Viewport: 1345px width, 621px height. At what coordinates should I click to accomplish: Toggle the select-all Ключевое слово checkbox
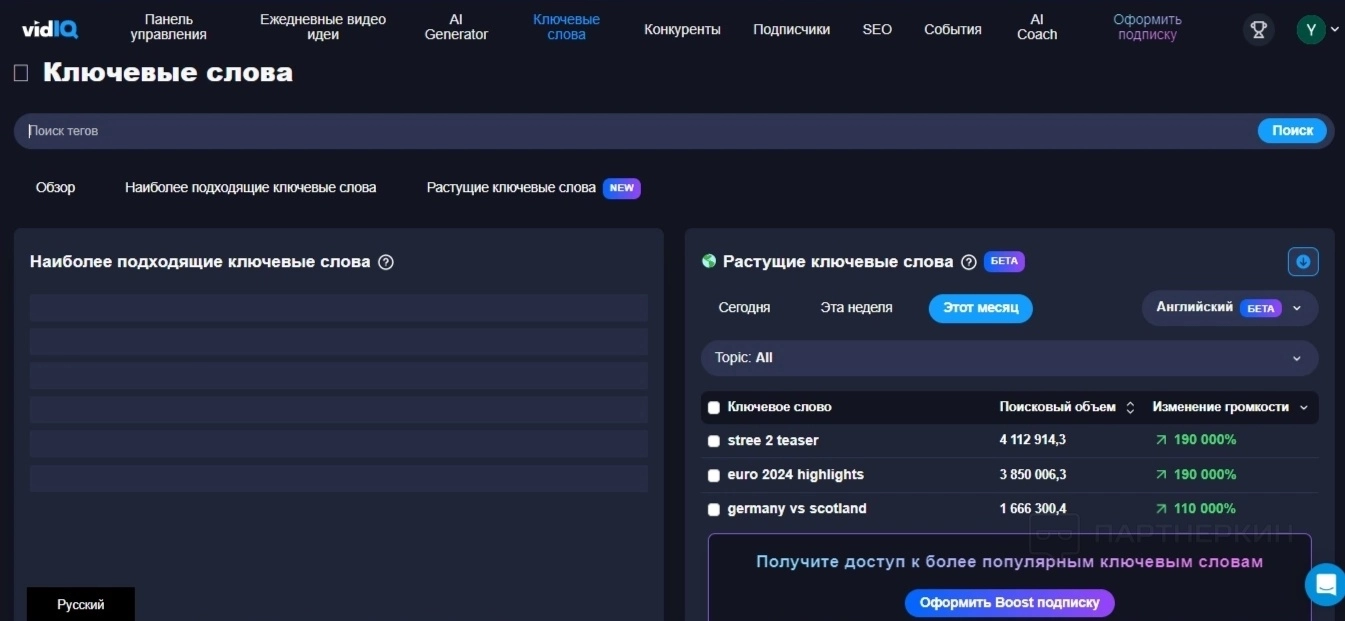click(714, 408)
